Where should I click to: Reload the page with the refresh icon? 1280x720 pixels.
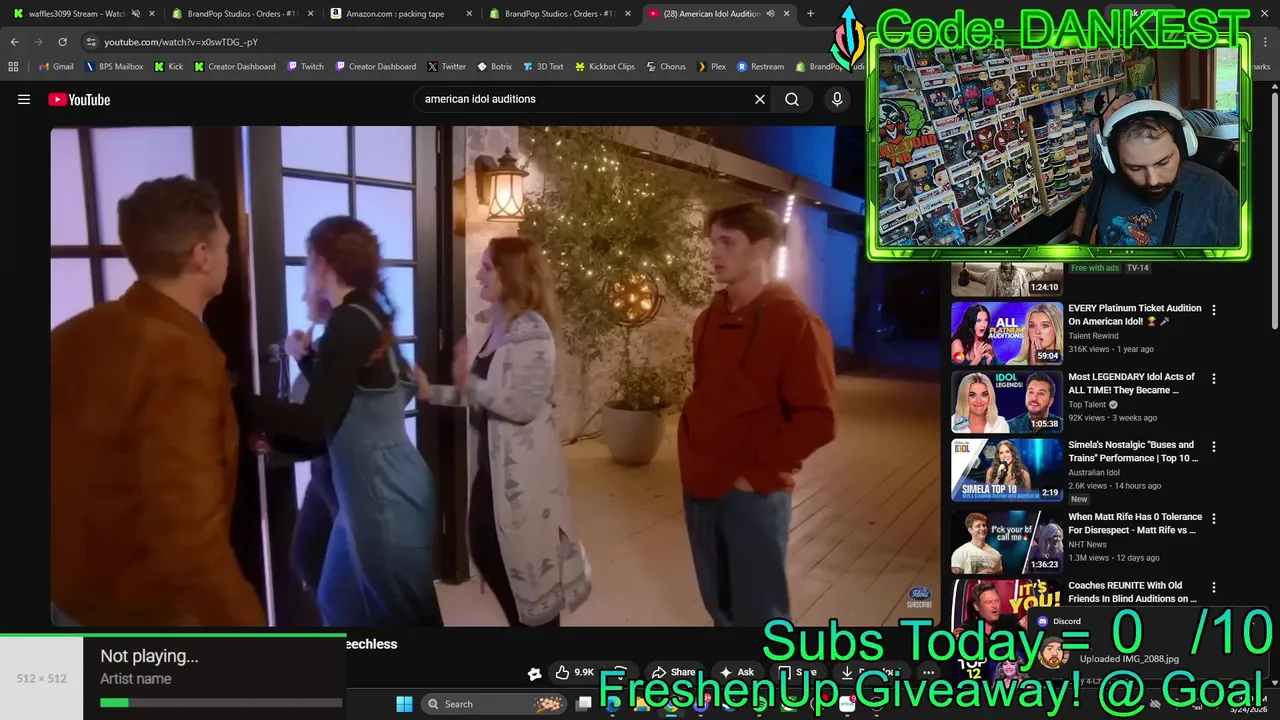[x=62, y=42]
